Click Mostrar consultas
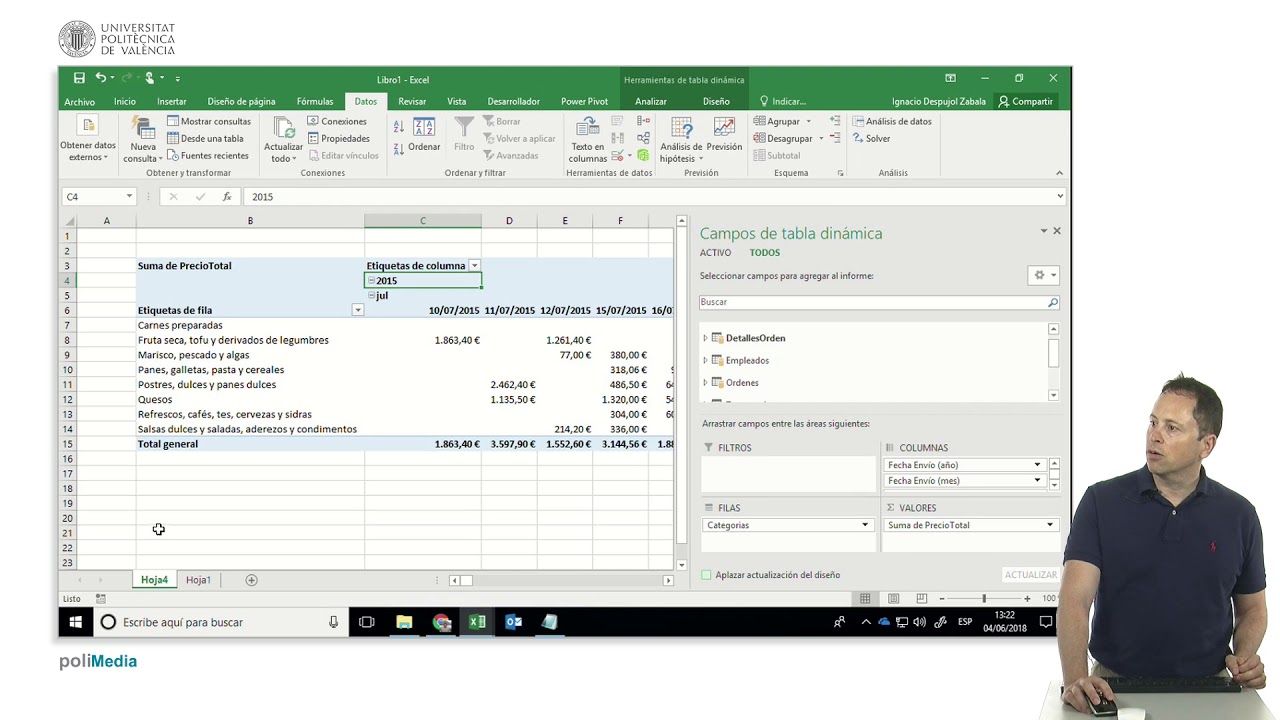Screen dimensions: 1280x720 pos(209,122)
